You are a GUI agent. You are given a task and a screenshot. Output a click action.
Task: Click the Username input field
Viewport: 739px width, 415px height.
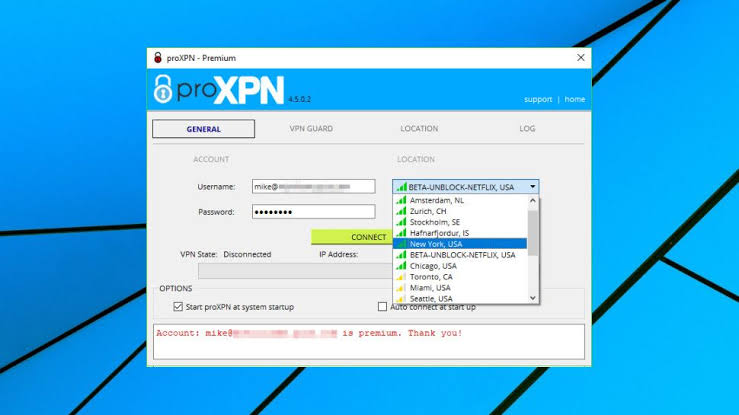(313, 187)
